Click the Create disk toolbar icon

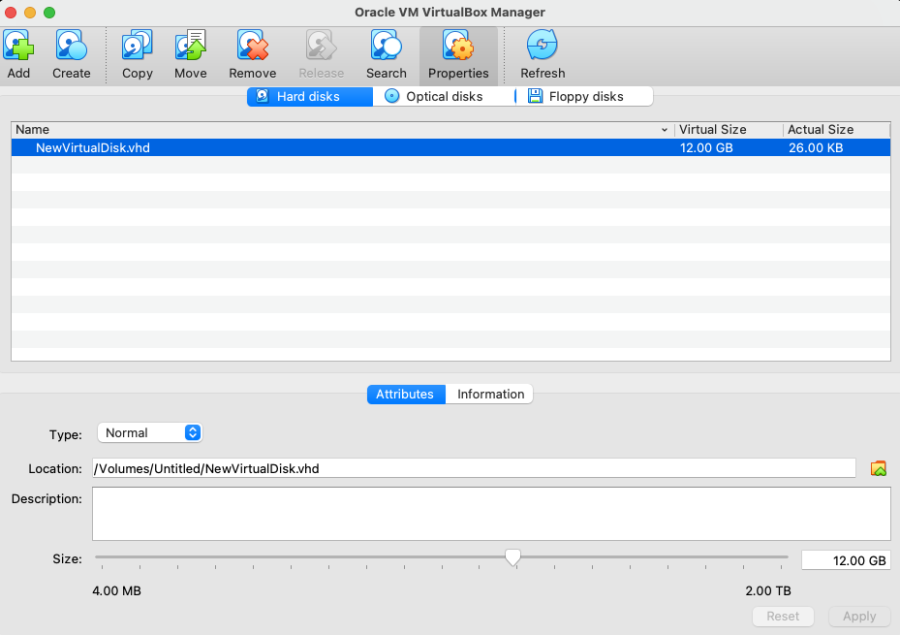click(x=71, y=45)
